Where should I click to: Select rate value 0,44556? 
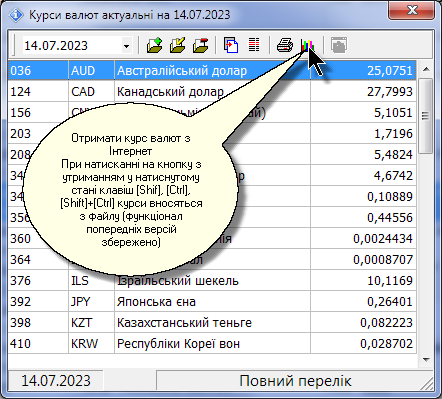click(363, 217)
